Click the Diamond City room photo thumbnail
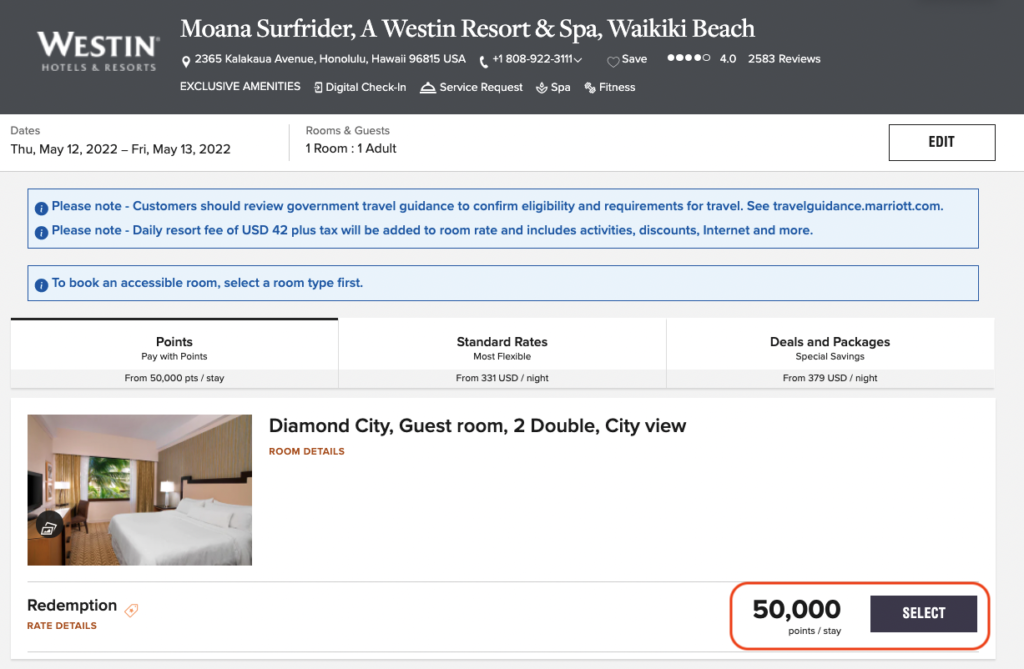 coord(140,490)
